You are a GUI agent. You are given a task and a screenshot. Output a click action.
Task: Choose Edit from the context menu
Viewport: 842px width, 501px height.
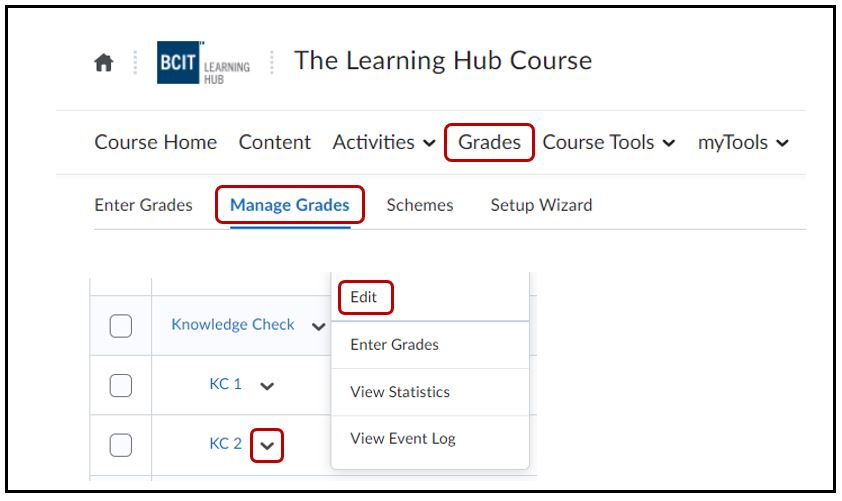pos(364,297)
